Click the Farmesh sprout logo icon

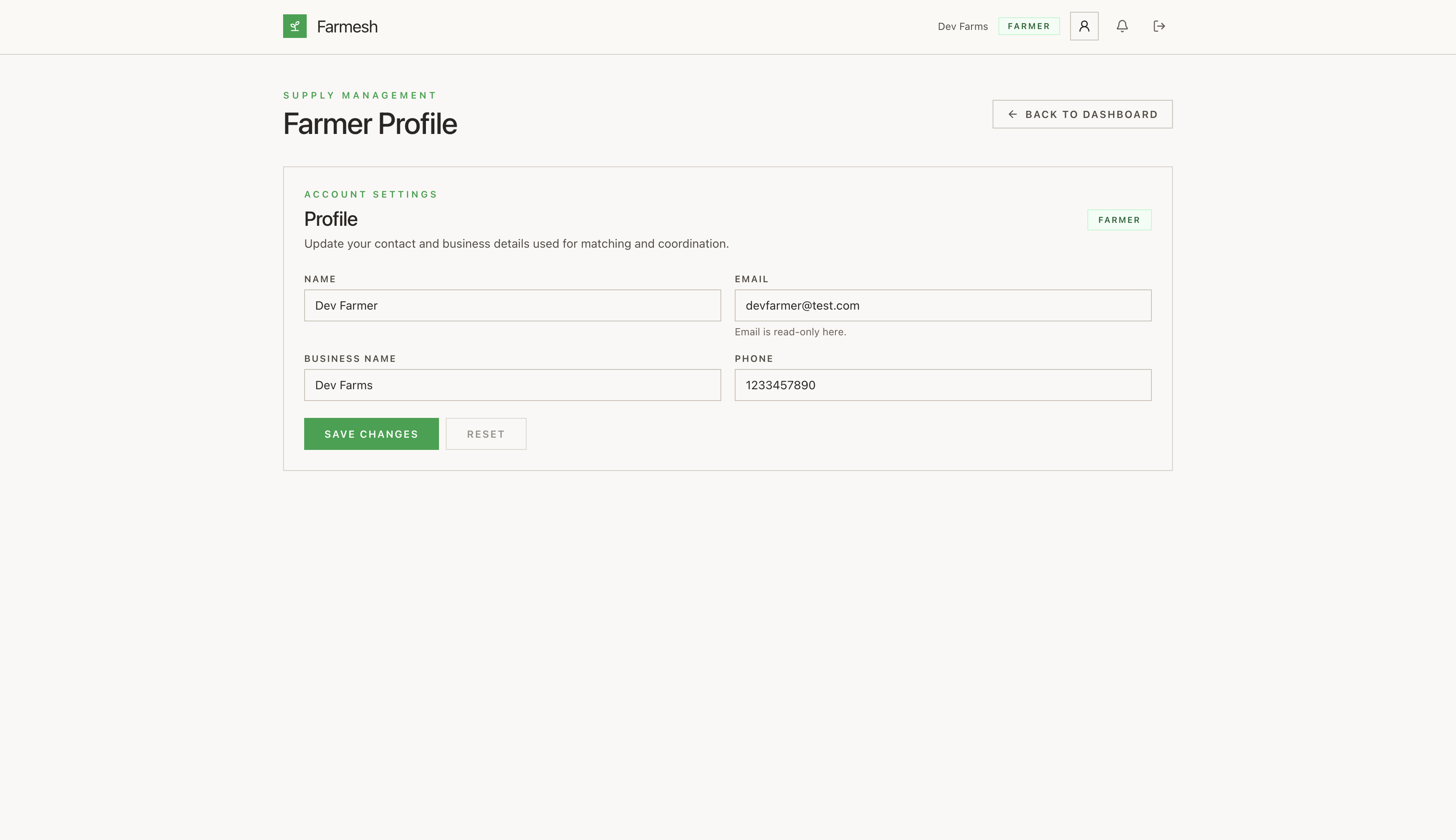(294, 26)
